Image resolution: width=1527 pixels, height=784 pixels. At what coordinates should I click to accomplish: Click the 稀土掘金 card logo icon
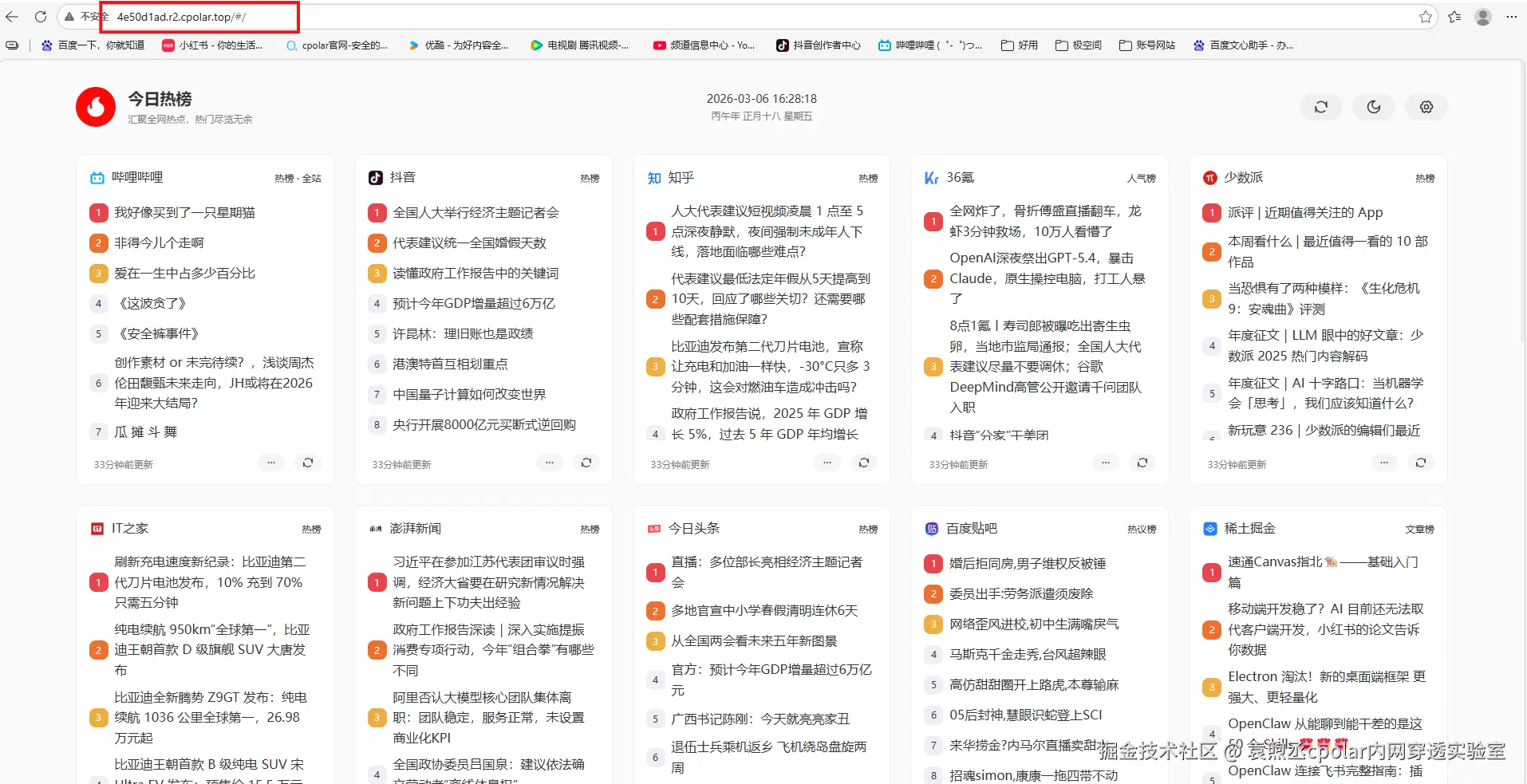(x=1209, y=529)
